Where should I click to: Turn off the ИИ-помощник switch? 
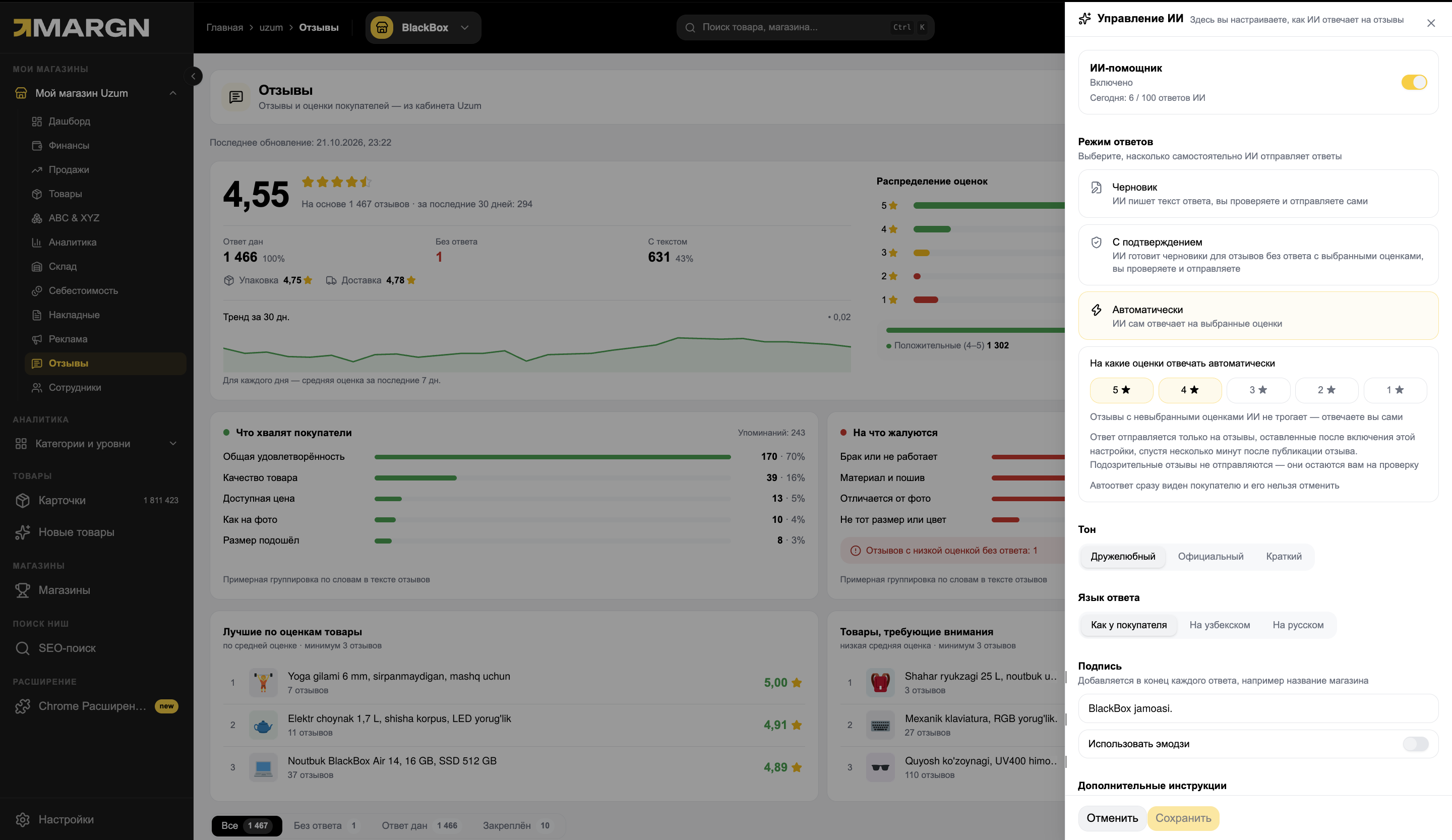pos(1414,82)
